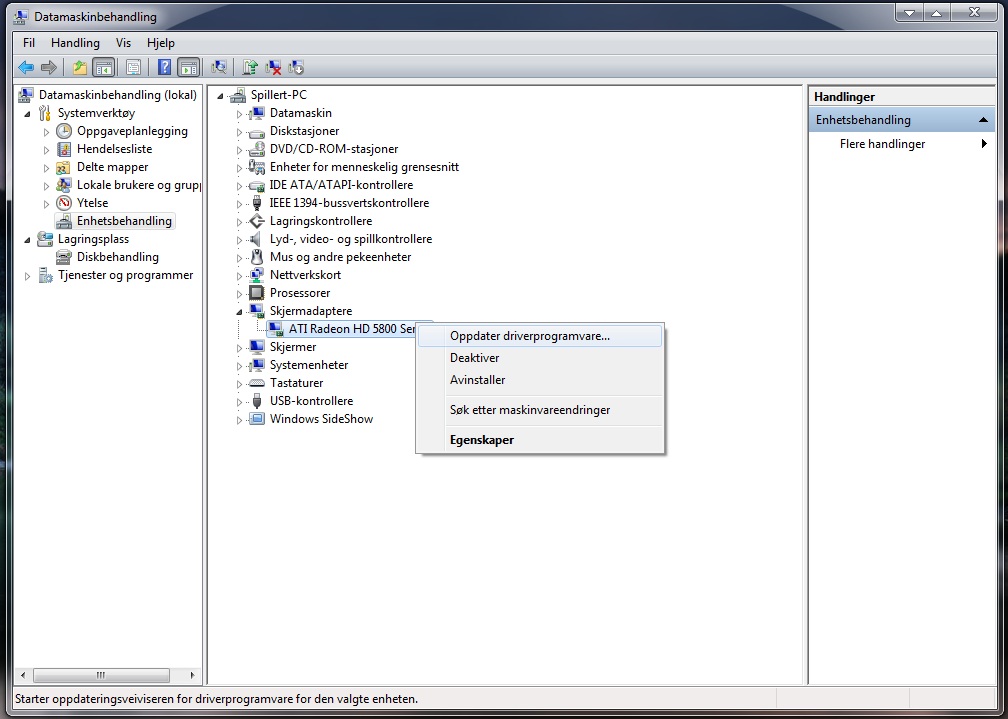Click the Update driver software toolbar icon
The height and width of the screenshot is (719, 1008).
(x=250, y=67)
